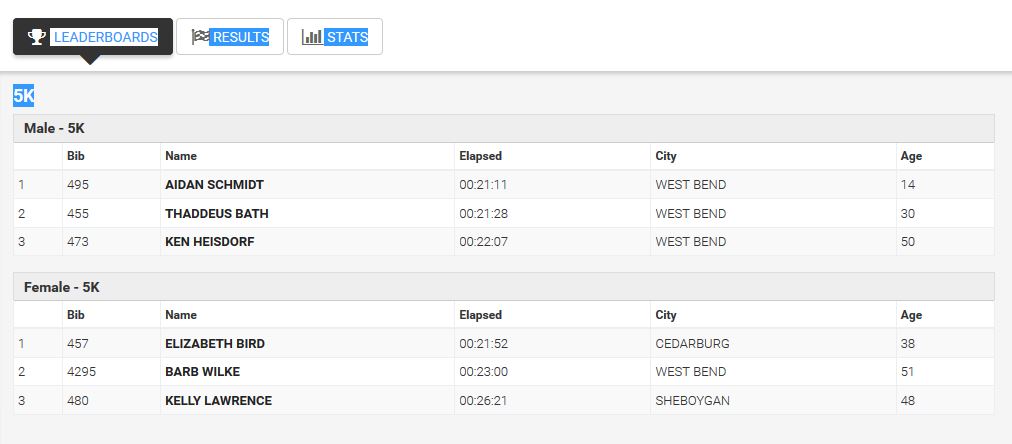Click the bar chart Stats icon

tap(312, 37)
